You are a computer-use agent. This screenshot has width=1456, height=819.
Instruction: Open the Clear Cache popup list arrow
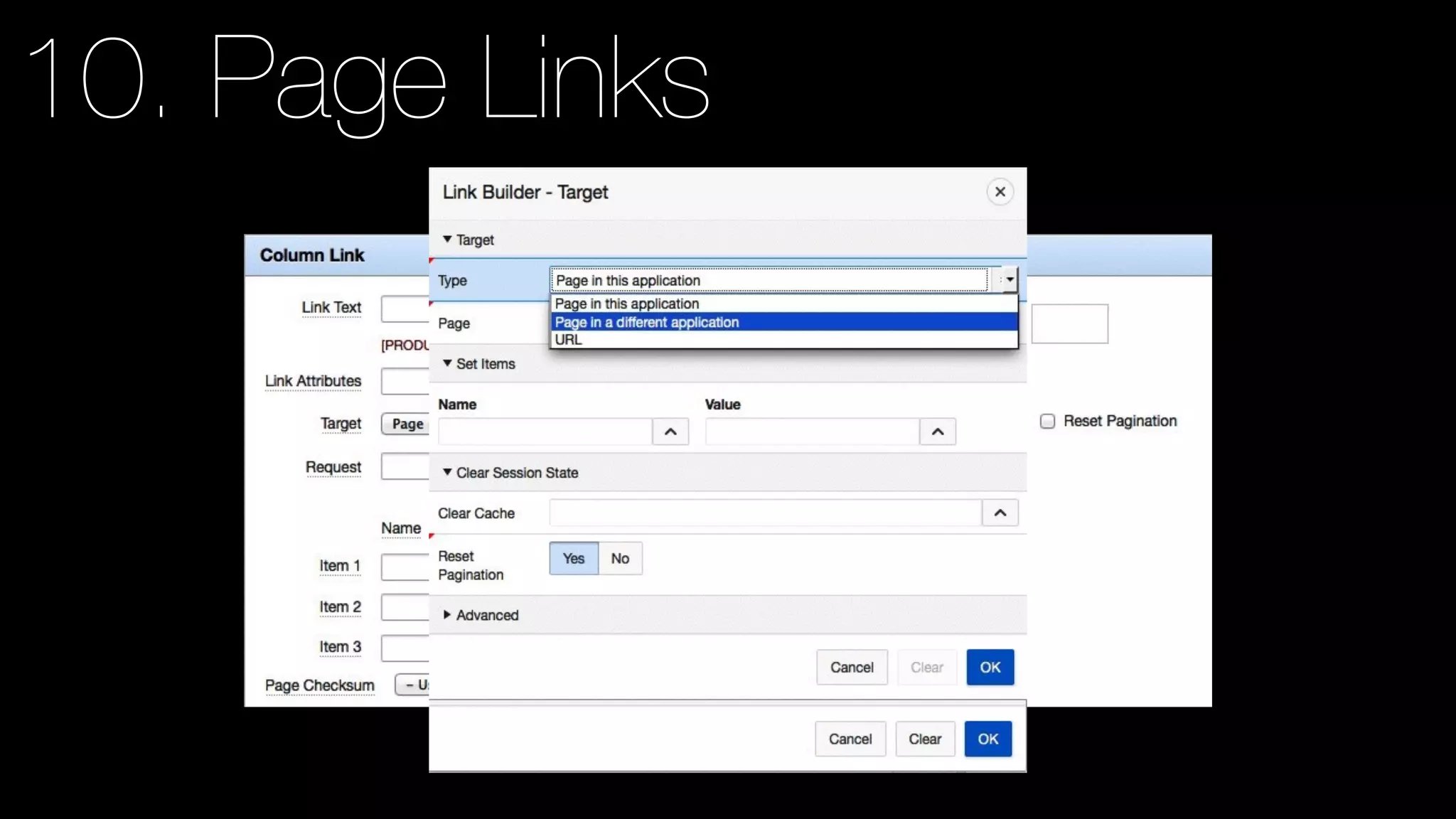[x=1000, y=513]
